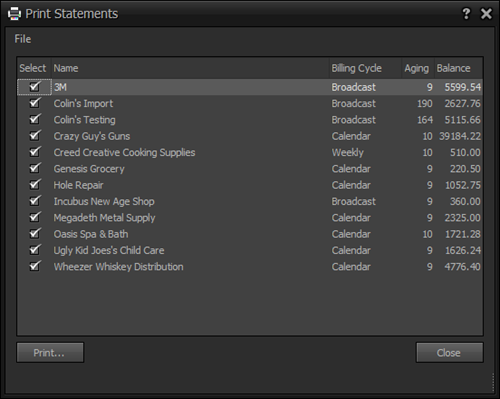Click the Weekly billing cycle cell
The width and height of the screenshot is (500, 399).
point(348,153)
